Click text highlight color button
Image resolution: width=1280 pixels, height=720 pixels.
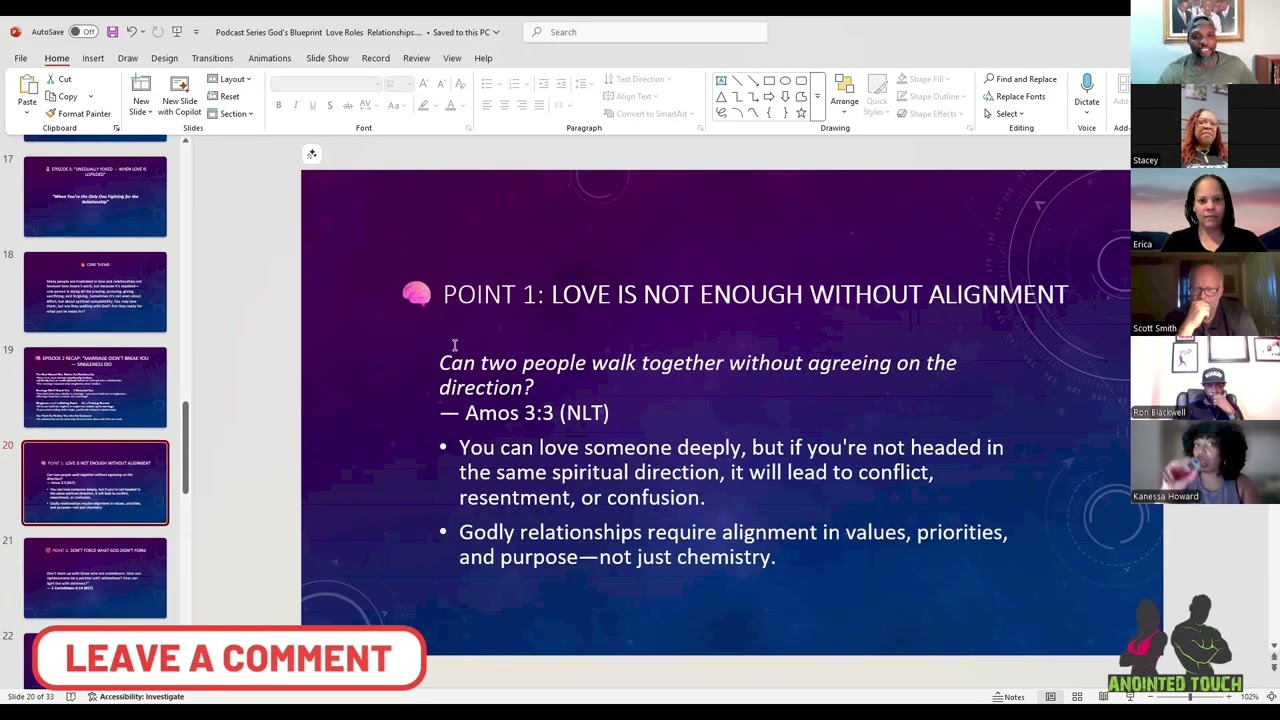[423, 105]
